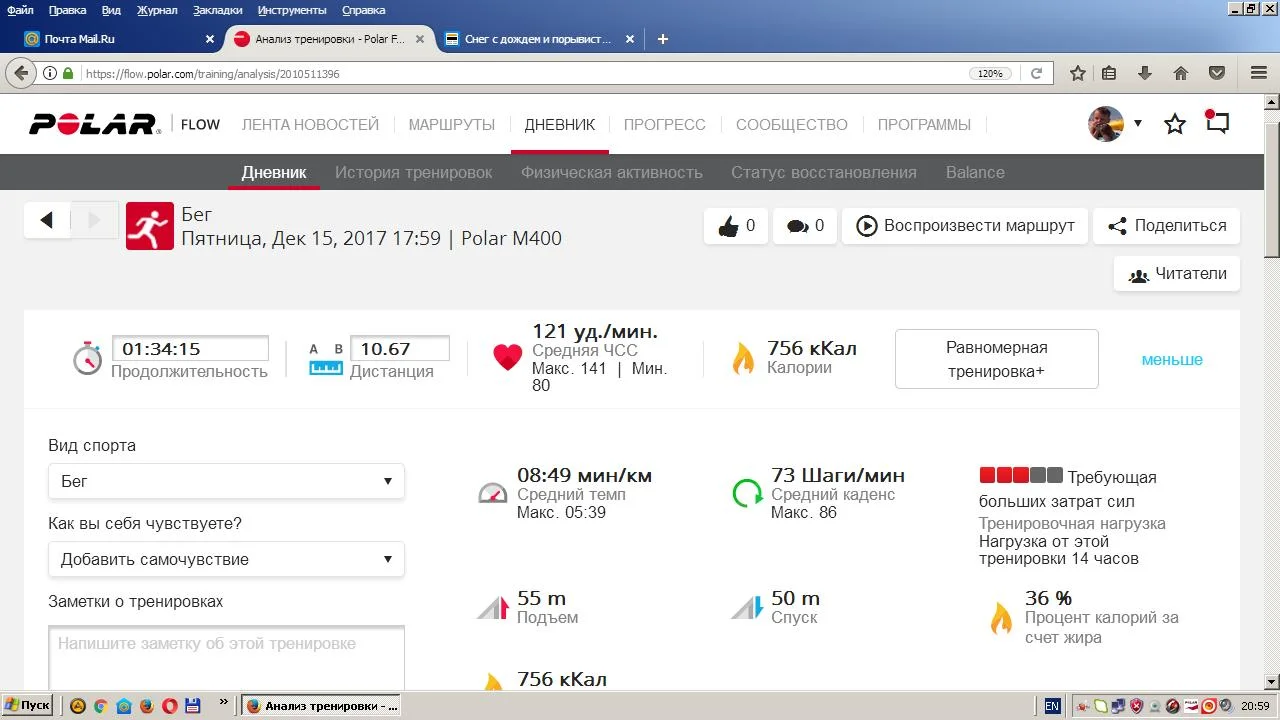Click the green padlock security icon

pos(68,73)
